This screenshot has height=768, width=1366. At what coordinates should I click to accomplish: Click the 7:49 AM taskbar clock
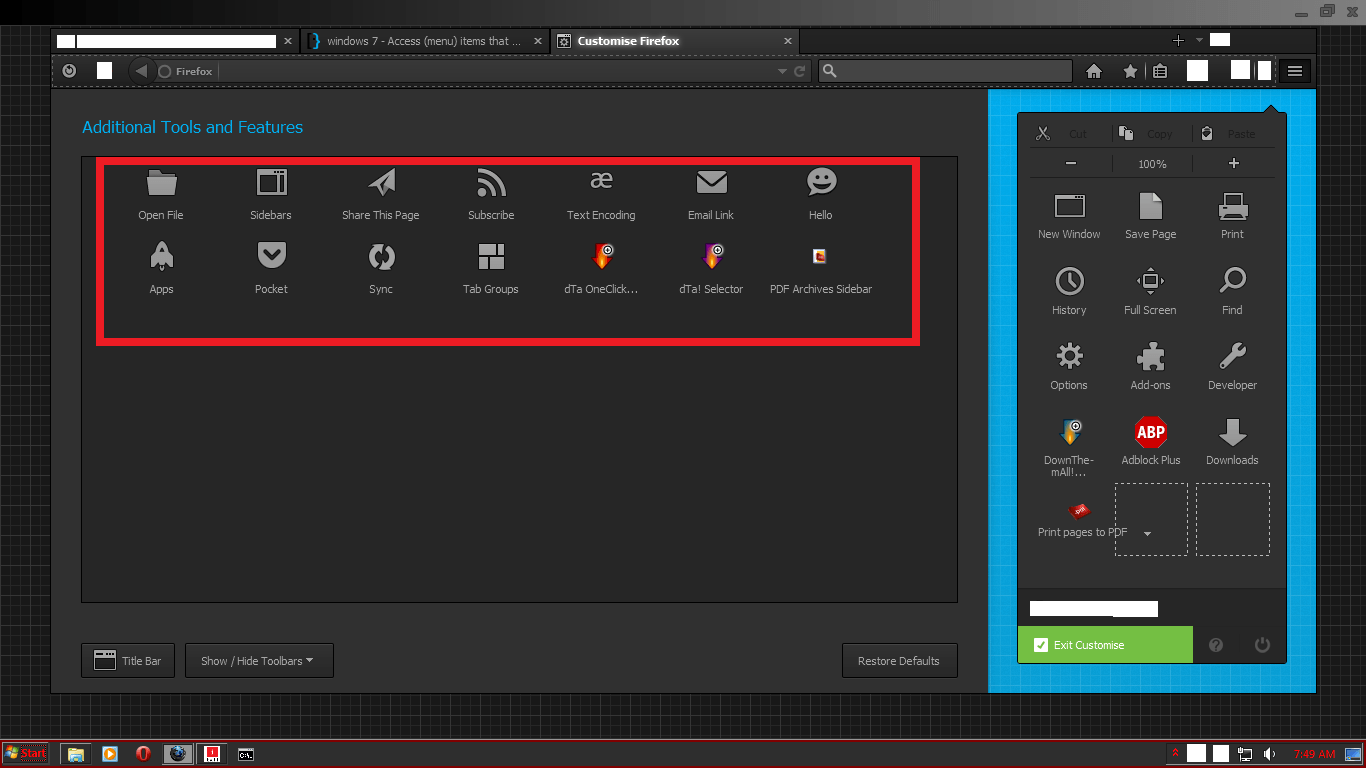tap(1314, 754)
